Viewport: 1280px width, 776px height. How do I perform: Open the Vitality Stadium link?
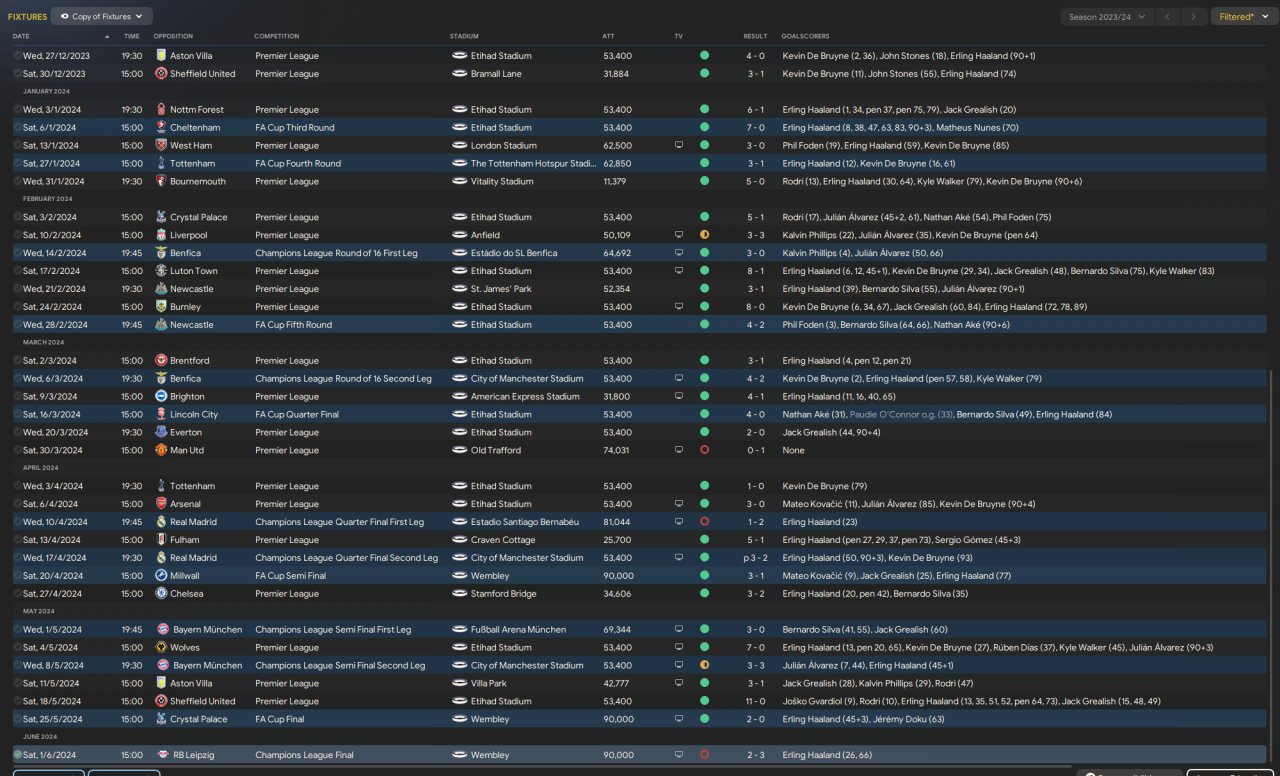tap(503, 182)
